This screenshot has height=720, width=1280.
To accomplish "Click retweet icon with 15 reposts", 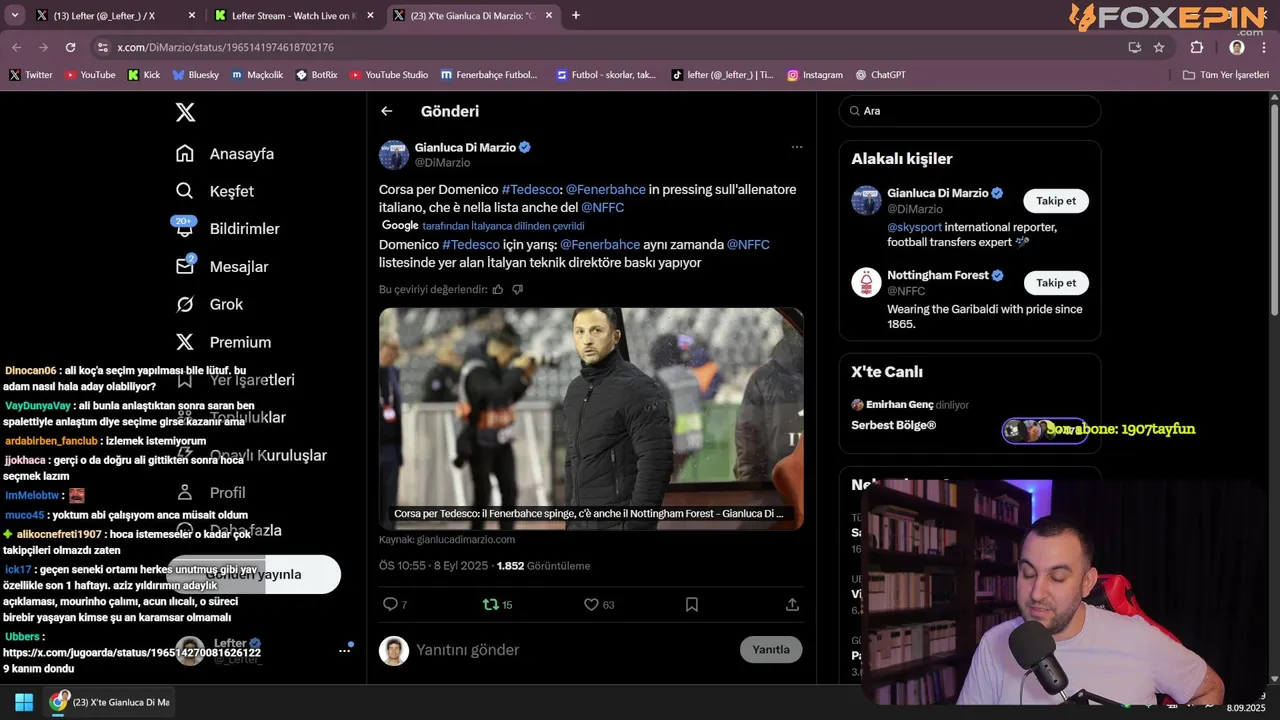I will 498,604.
